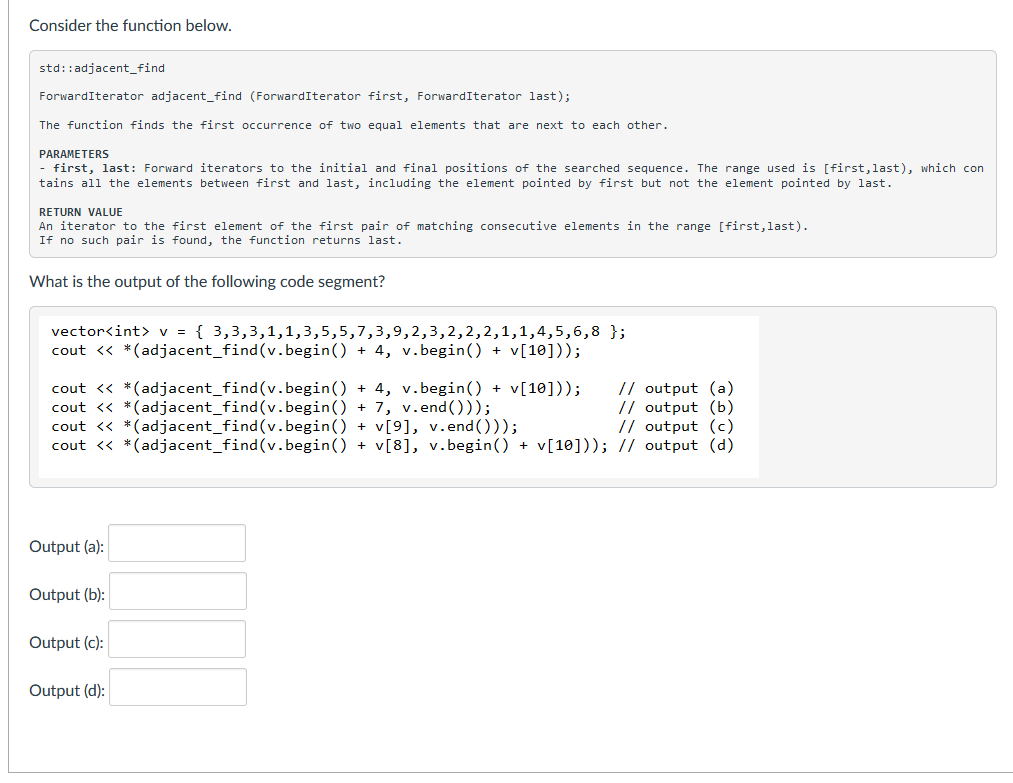Click the '// output (b)' comment
Screen dimensions: 1013x783
(x=676, y=408)
